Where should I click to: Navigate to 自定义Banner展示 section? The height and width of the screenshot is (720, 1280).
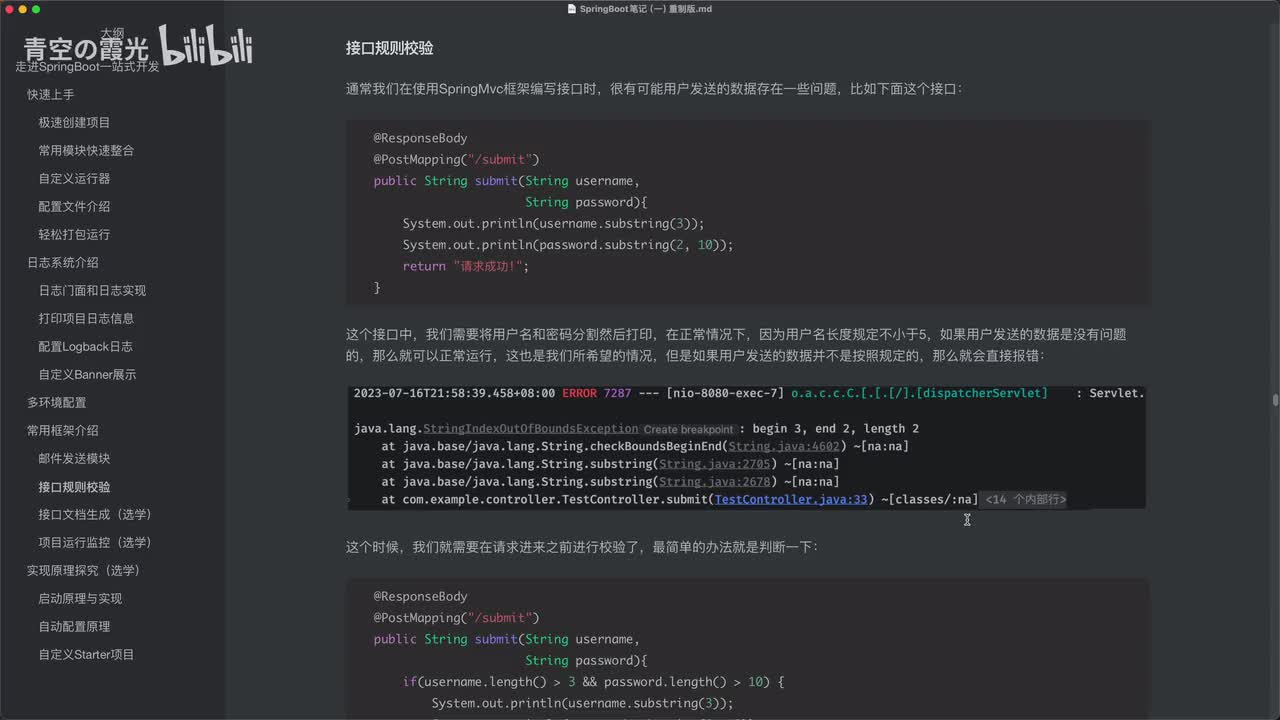point(87,374)
